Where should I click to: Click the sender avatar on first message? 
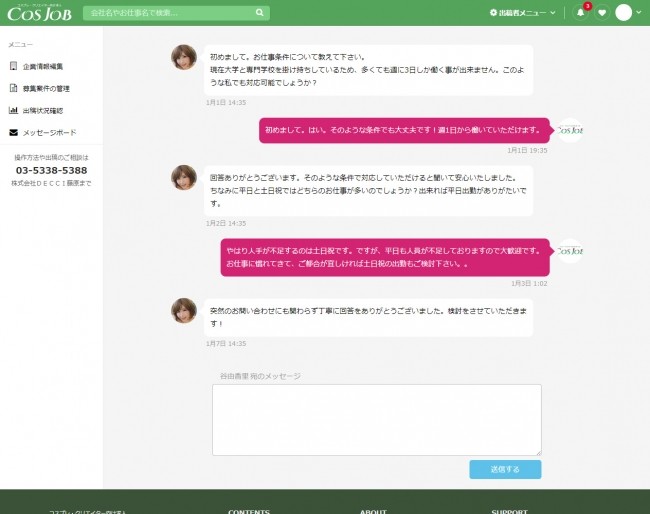click(184, 58)
